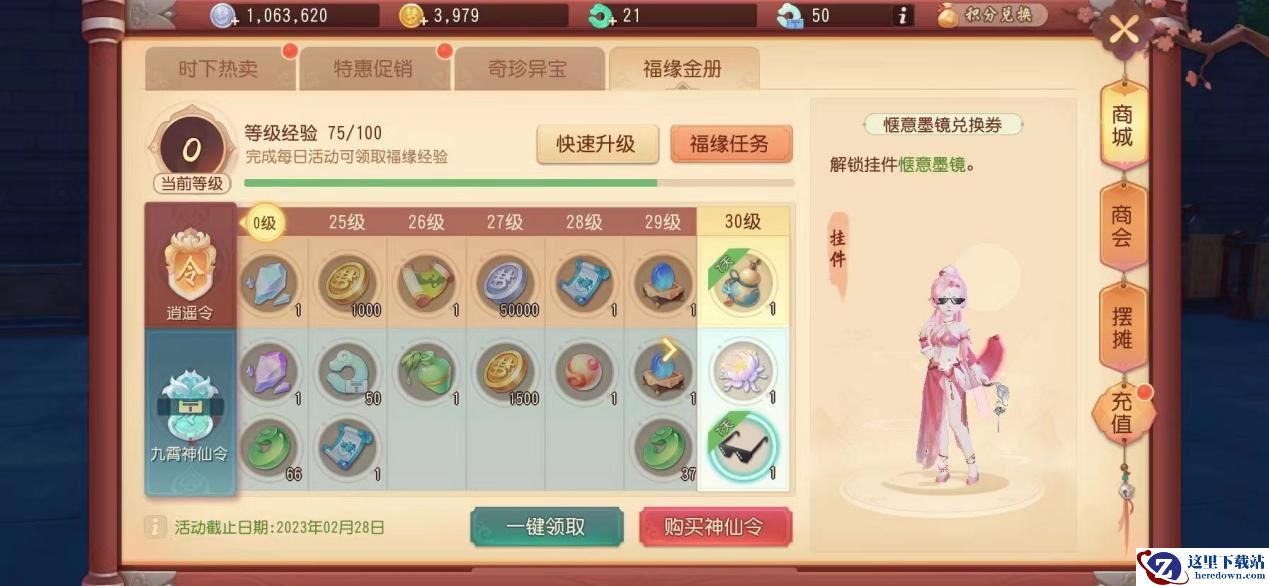Tap the purple crystal reward icon
The width and height of the screenshot is (1269, 586).
269,371
